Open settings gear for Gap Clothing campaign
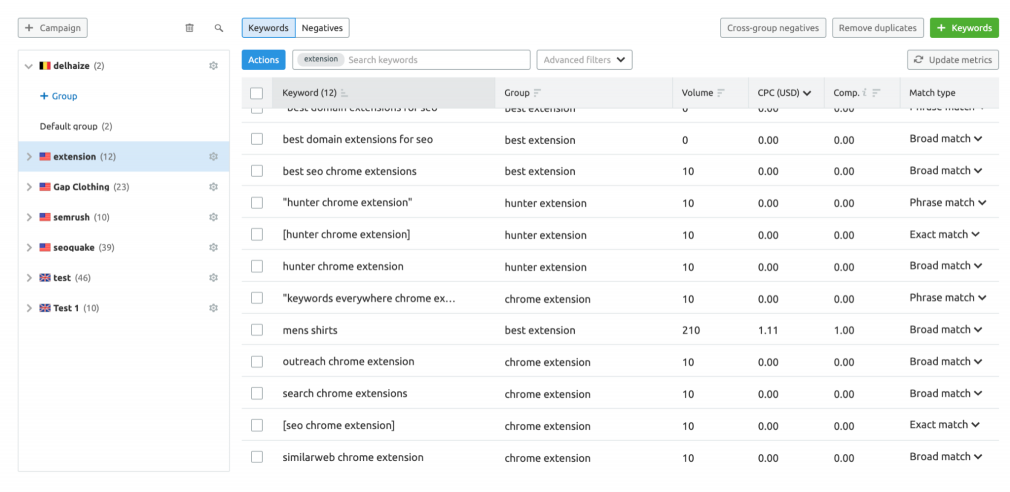 213,187
